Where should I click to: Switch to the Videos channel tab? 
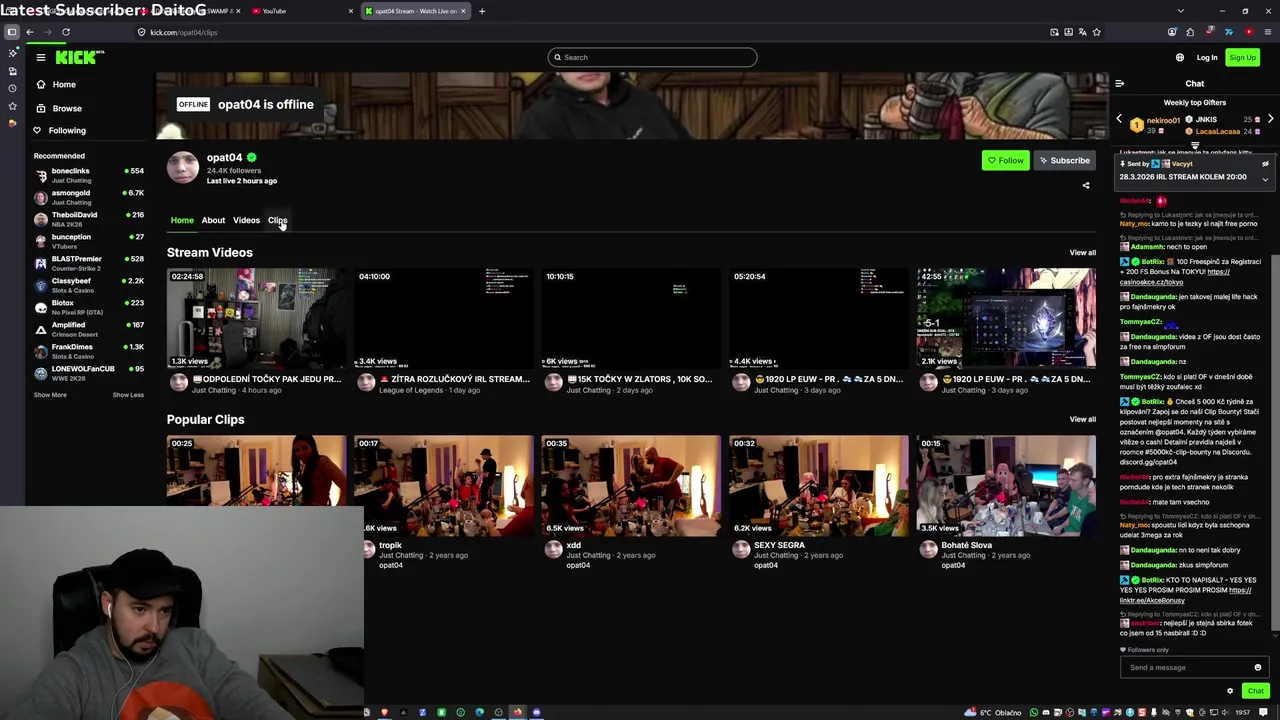click(x=246, y=220)
